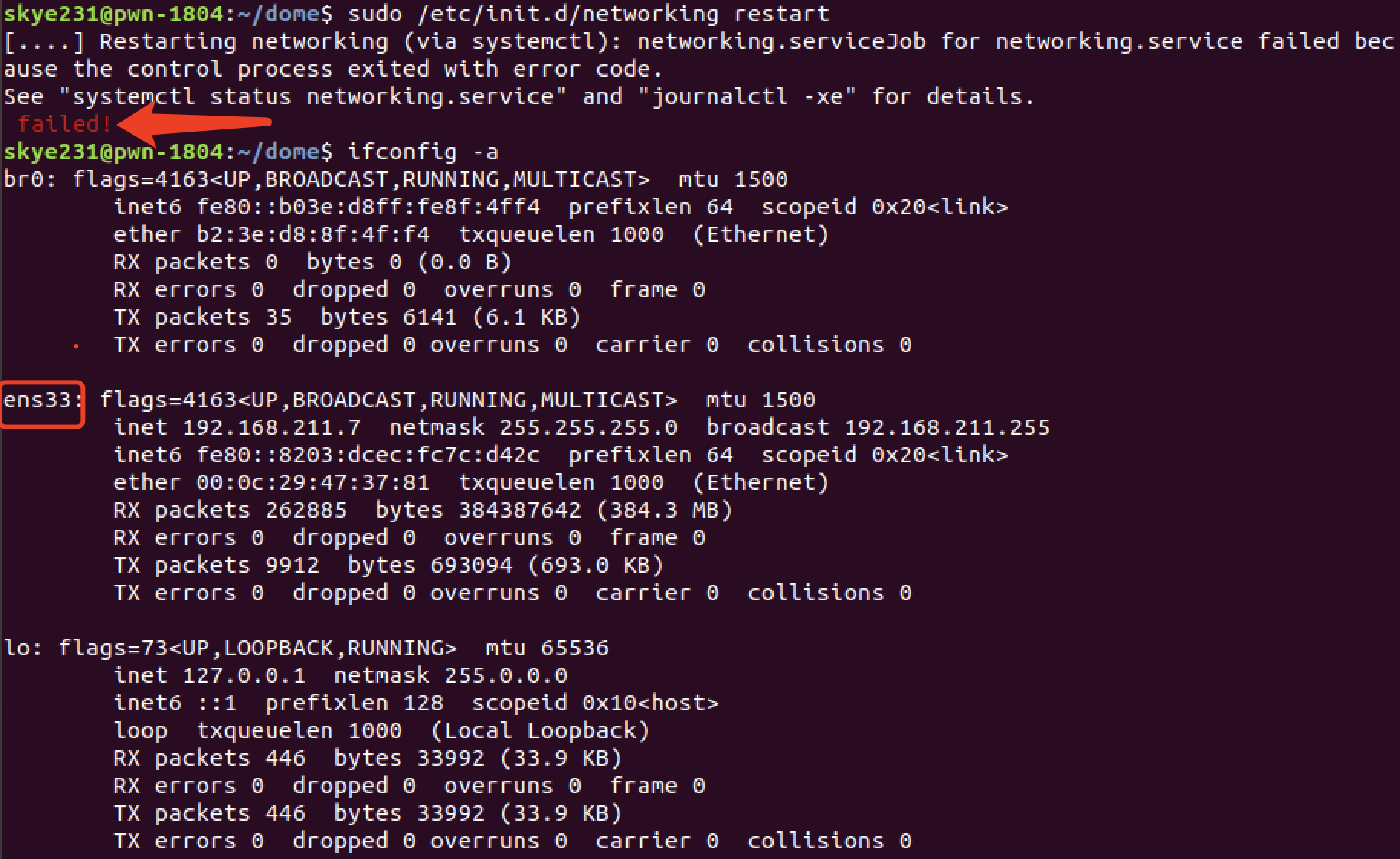Image resolution: width=1400 pixels, height=859 pixels.
Task: Click the '(Local Loopback)' label
Action: (540, 731)
